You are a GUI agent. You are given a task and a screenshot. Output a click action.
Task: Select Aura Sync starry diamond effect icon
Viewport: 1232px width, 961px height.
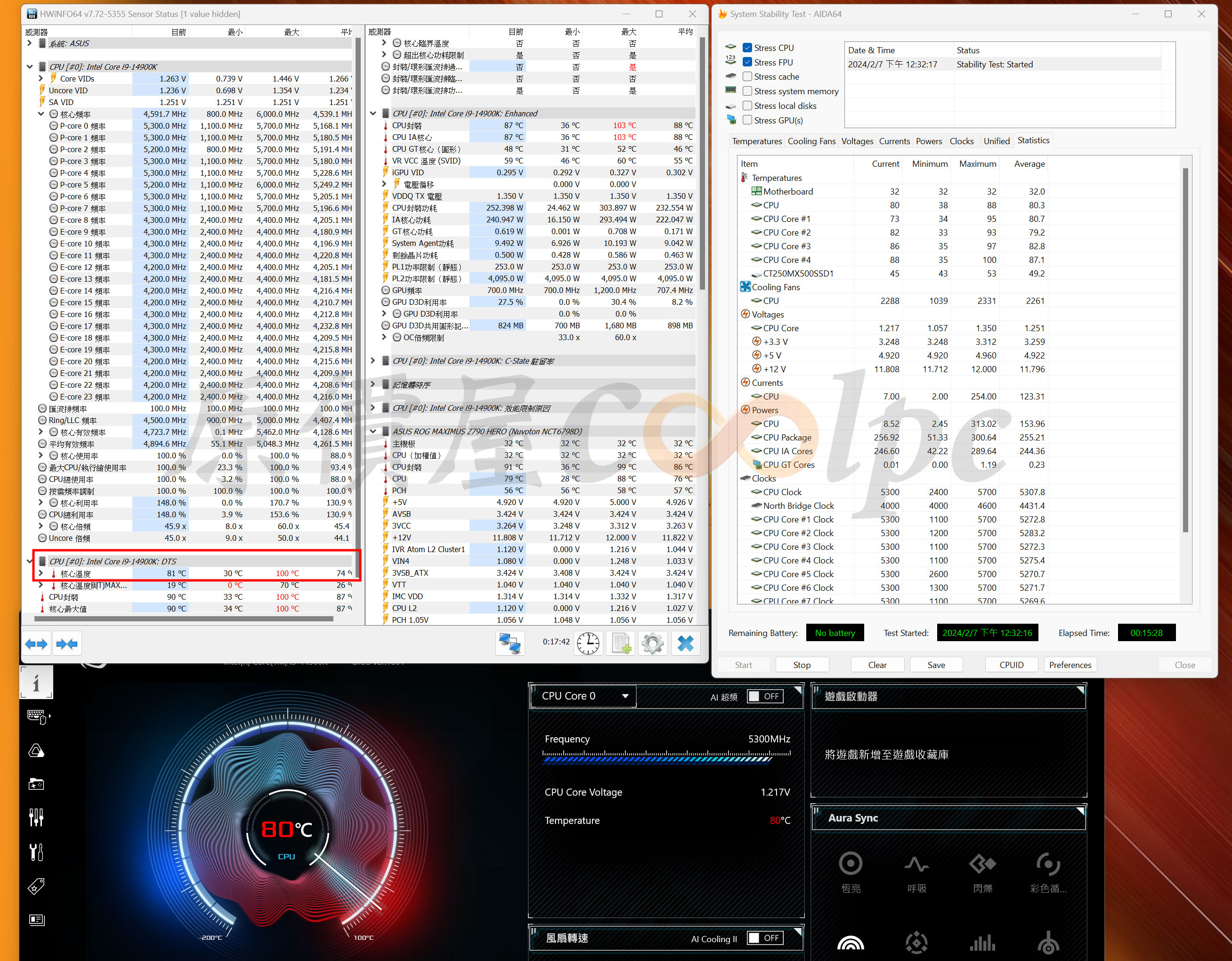click(916, 943)
